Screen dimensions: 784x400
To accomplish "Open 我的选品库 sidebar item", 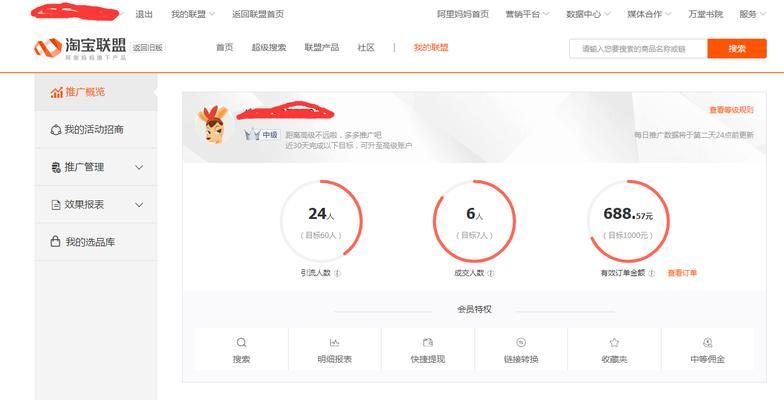I will coord(96,242).
